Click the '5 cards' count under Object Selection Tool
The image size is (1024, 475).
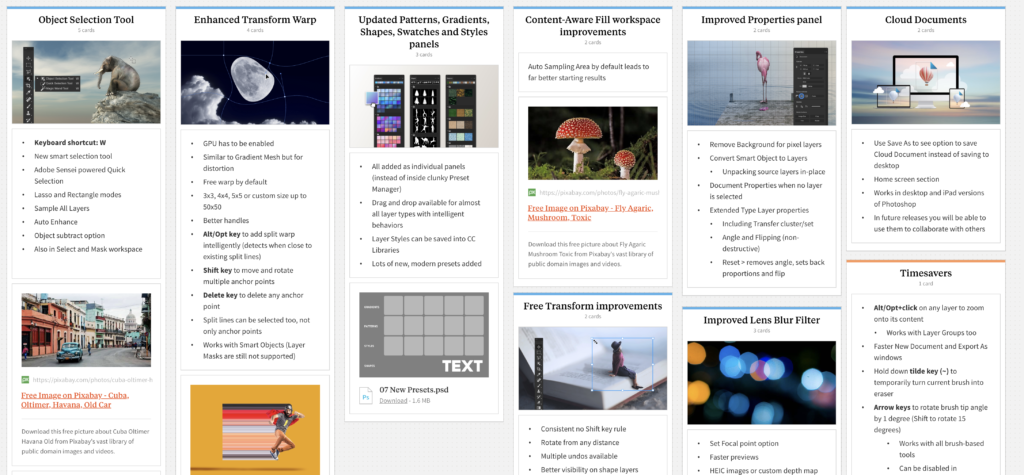click(x=86, y=30)
